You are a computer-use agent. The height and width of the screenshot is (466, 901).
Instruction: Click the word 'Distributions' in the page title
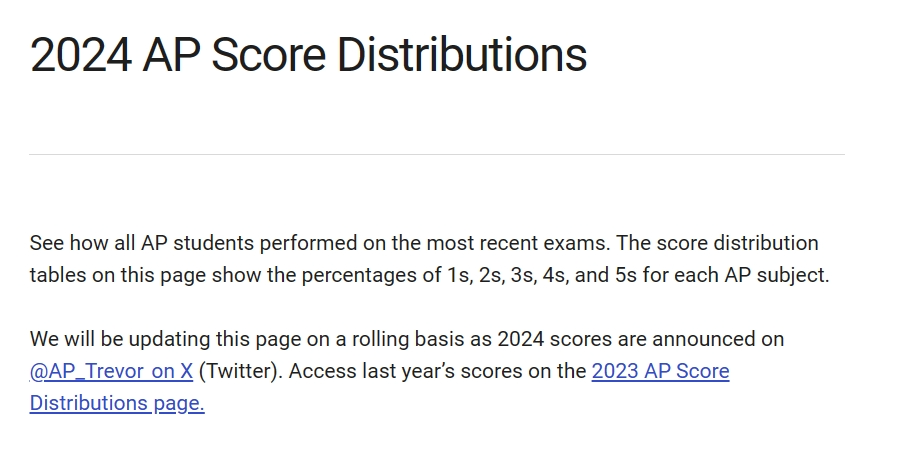[x=462, y=55]
